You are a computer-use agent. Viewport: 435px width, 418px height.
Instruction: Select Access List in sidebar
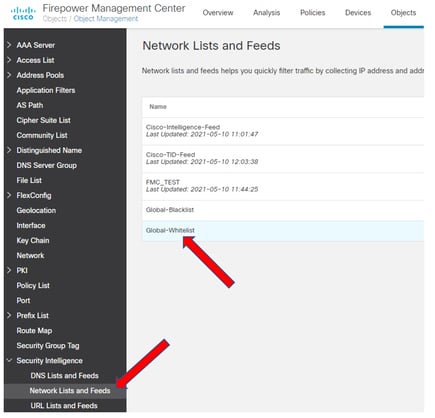point(35,60)
